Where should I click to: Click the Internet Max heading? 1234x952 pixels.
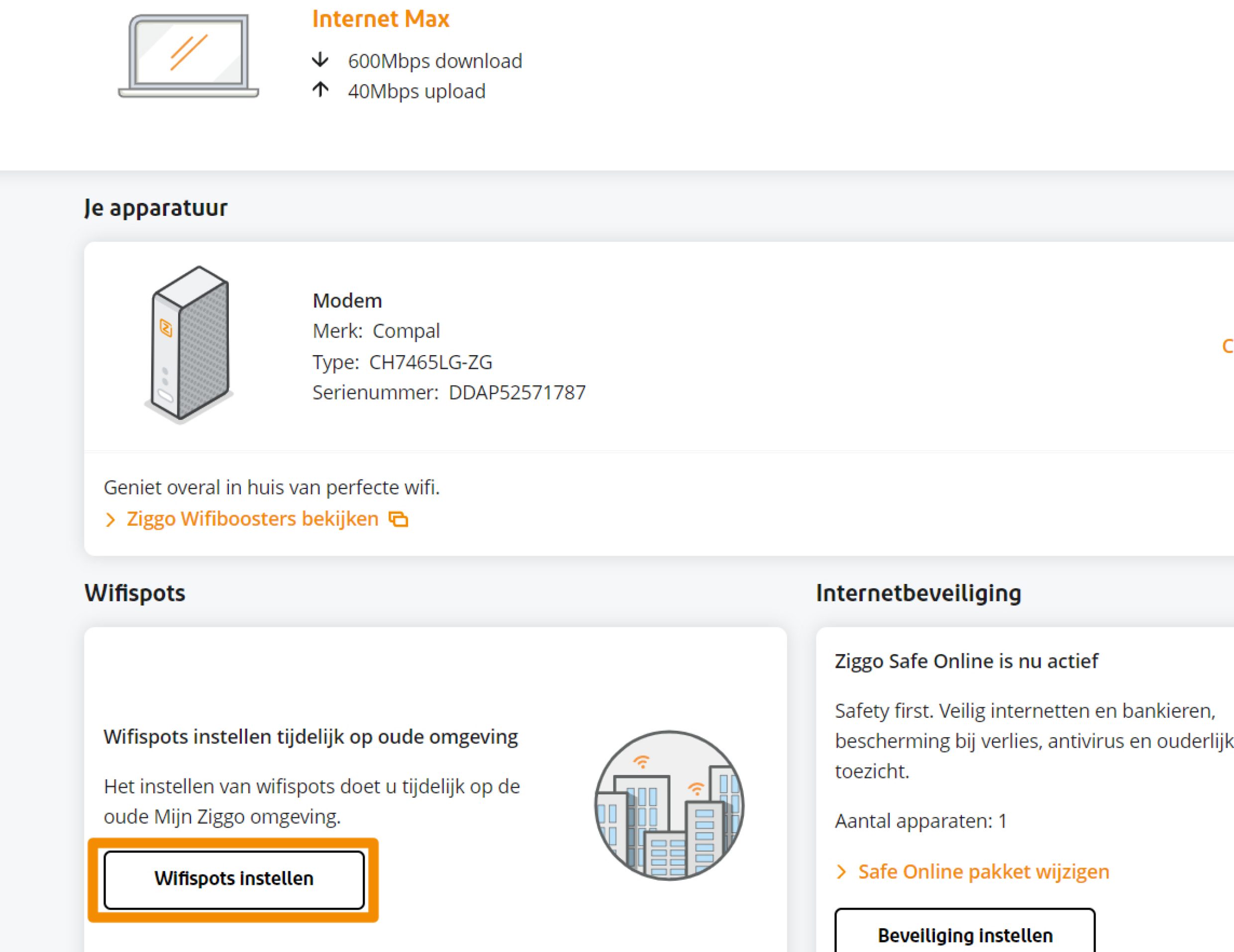tap(380, 19)
